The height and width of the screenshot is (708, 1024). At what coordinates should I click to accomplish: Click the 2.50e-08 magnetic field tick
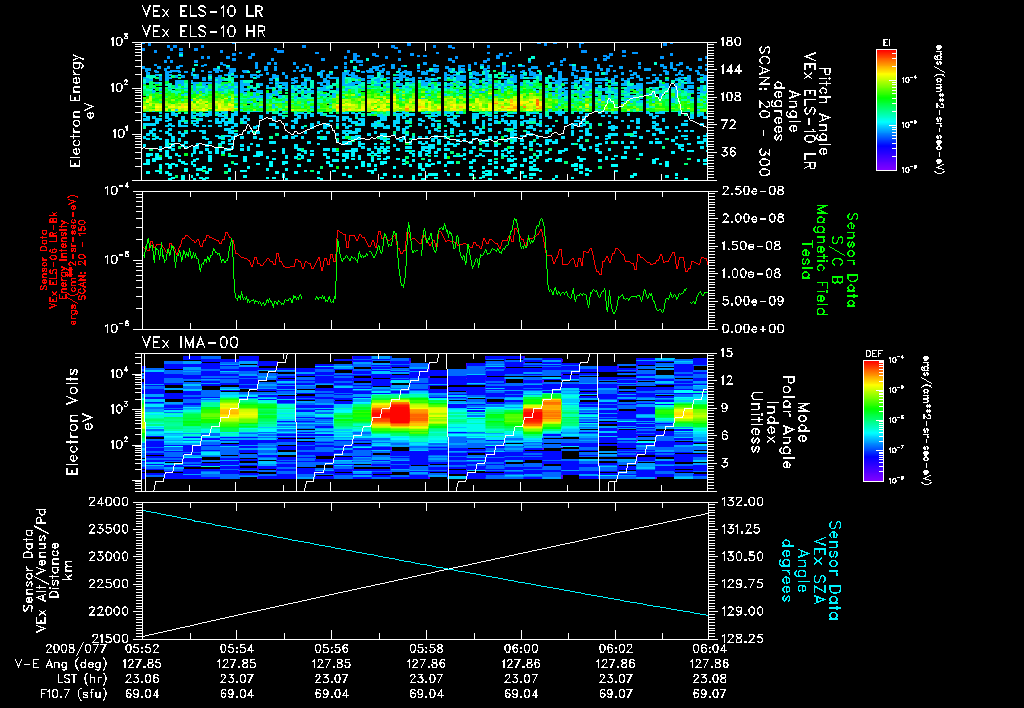752,191
